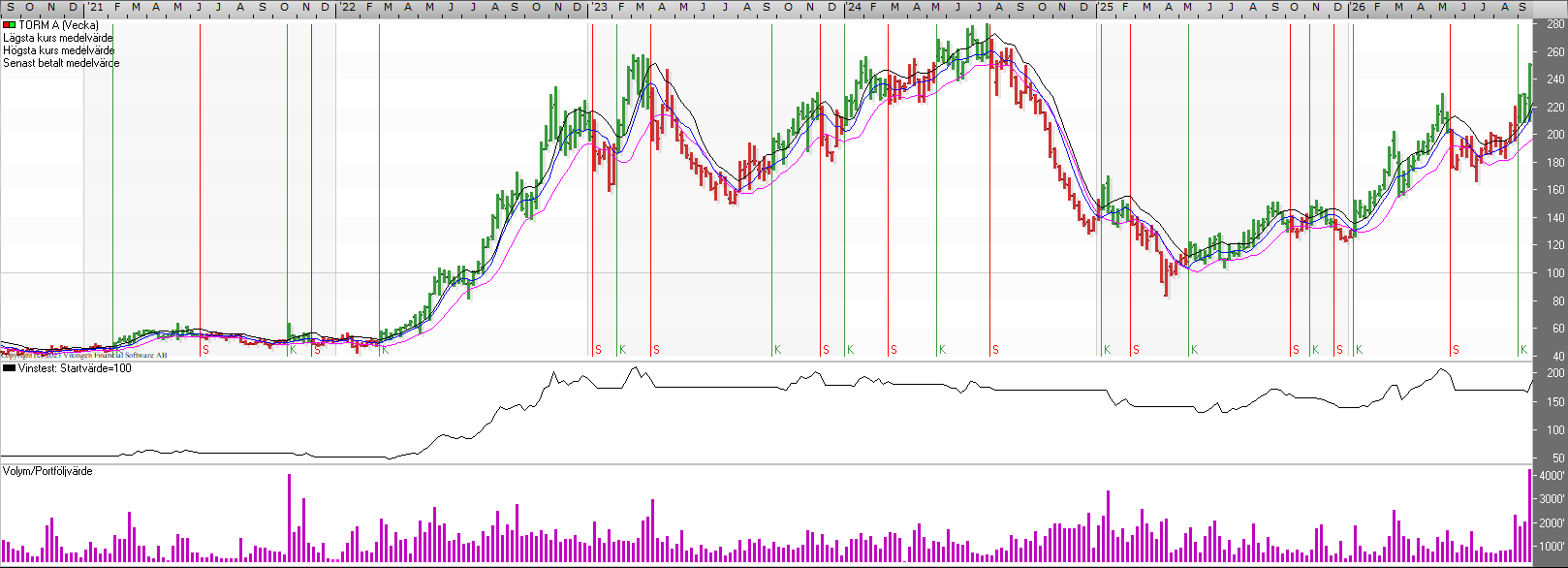Click the black Vinstest legend swatch
This screenshot has width=1568, height=568.
(10, 368)
